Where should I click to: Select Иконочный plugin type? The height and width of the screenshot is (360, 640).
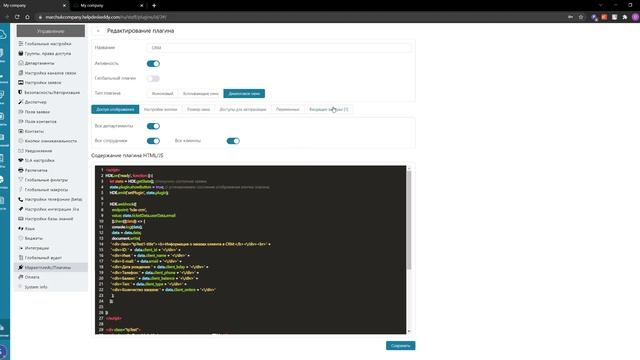162,93
